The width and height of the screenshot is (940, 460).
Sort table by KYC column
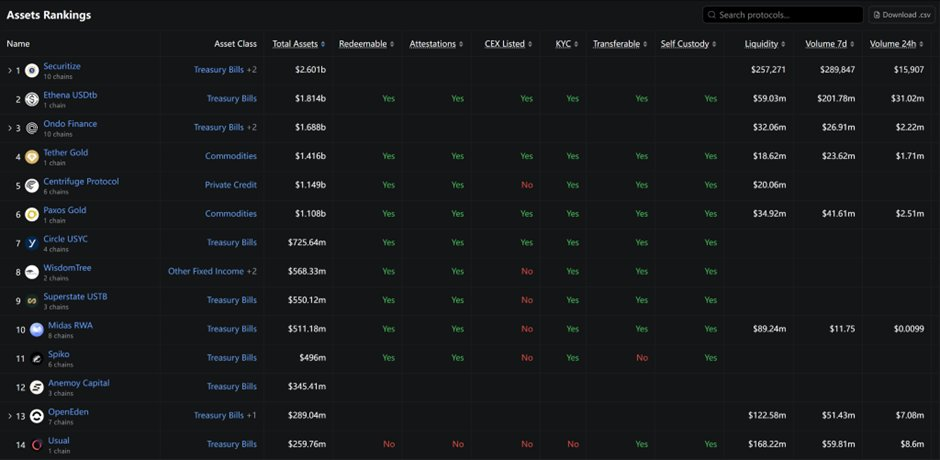pyautogui.click(x=567, y=44)
